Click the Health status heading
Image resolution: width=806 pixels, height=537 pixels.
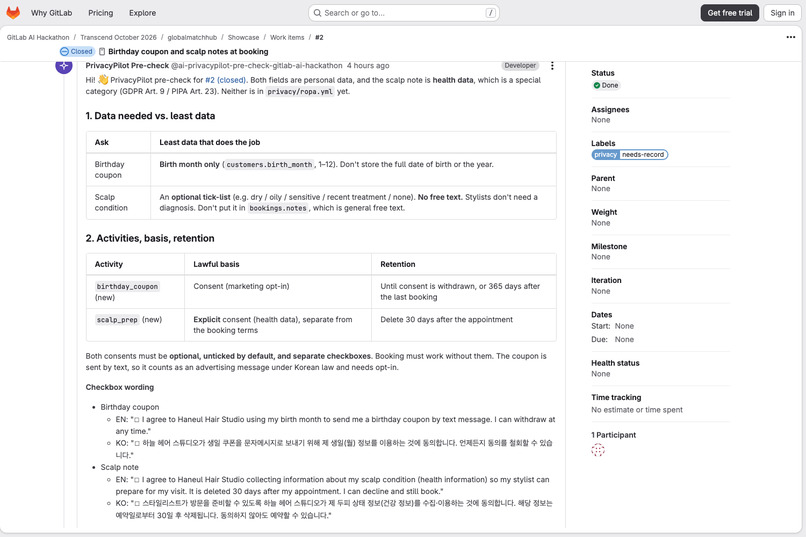615,363
